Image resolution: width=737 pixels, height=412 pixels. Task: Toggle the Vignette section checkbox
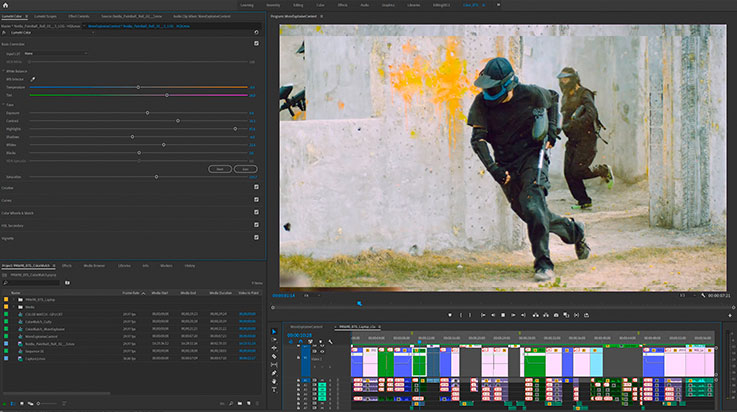[256, 238]
